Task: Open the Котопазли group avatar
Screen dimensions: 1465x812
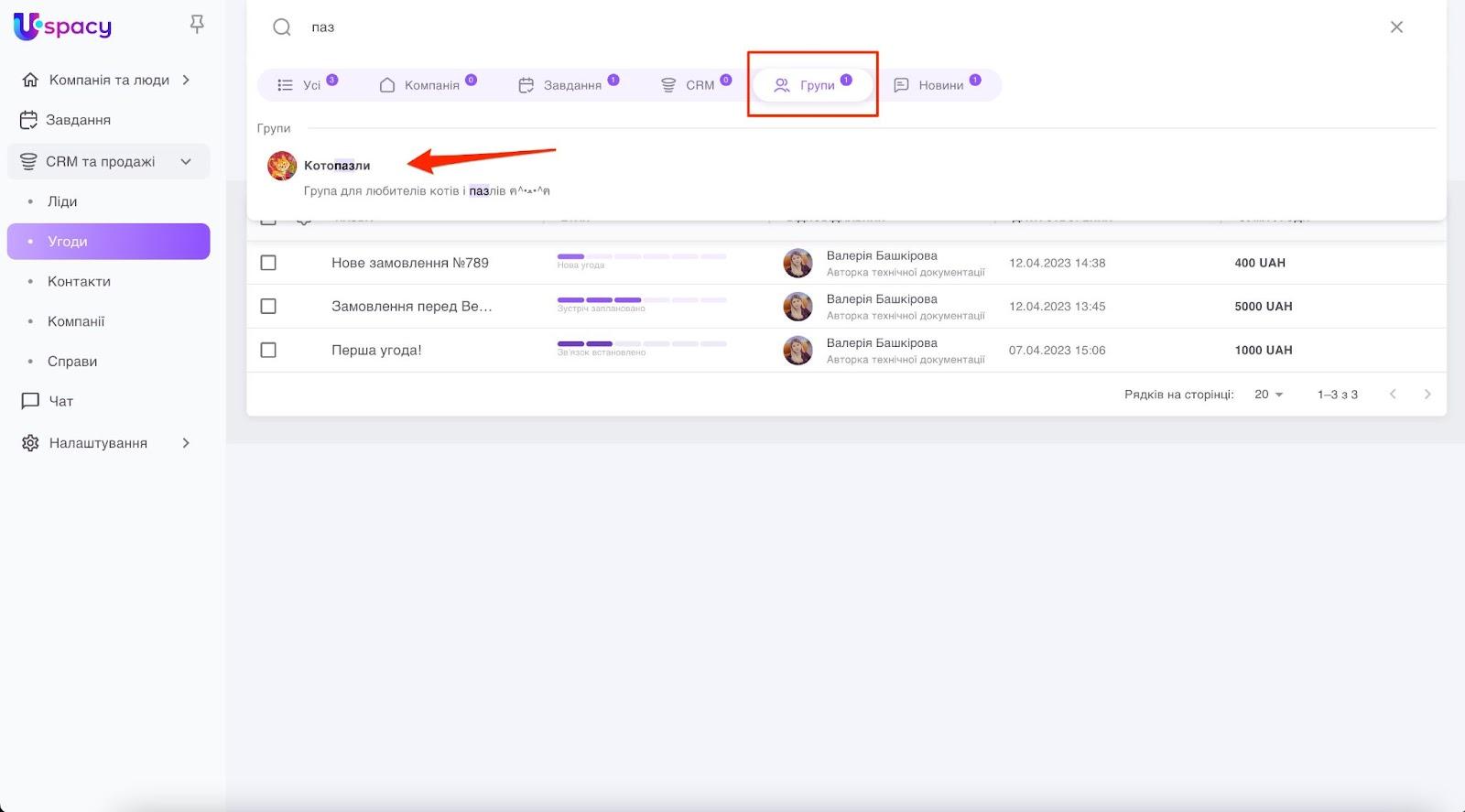Action: [282, 166]
